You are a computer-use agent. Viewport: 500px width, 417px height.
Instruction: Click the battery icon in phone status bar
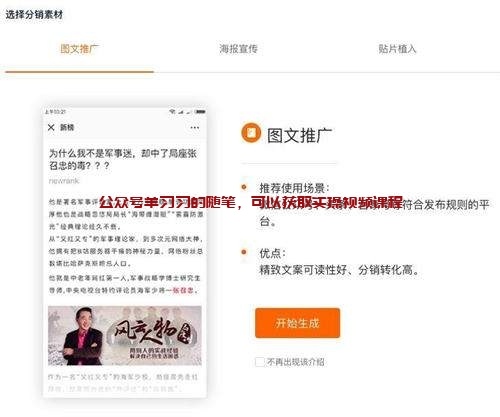pyautogui.click(x=200, y=112)
